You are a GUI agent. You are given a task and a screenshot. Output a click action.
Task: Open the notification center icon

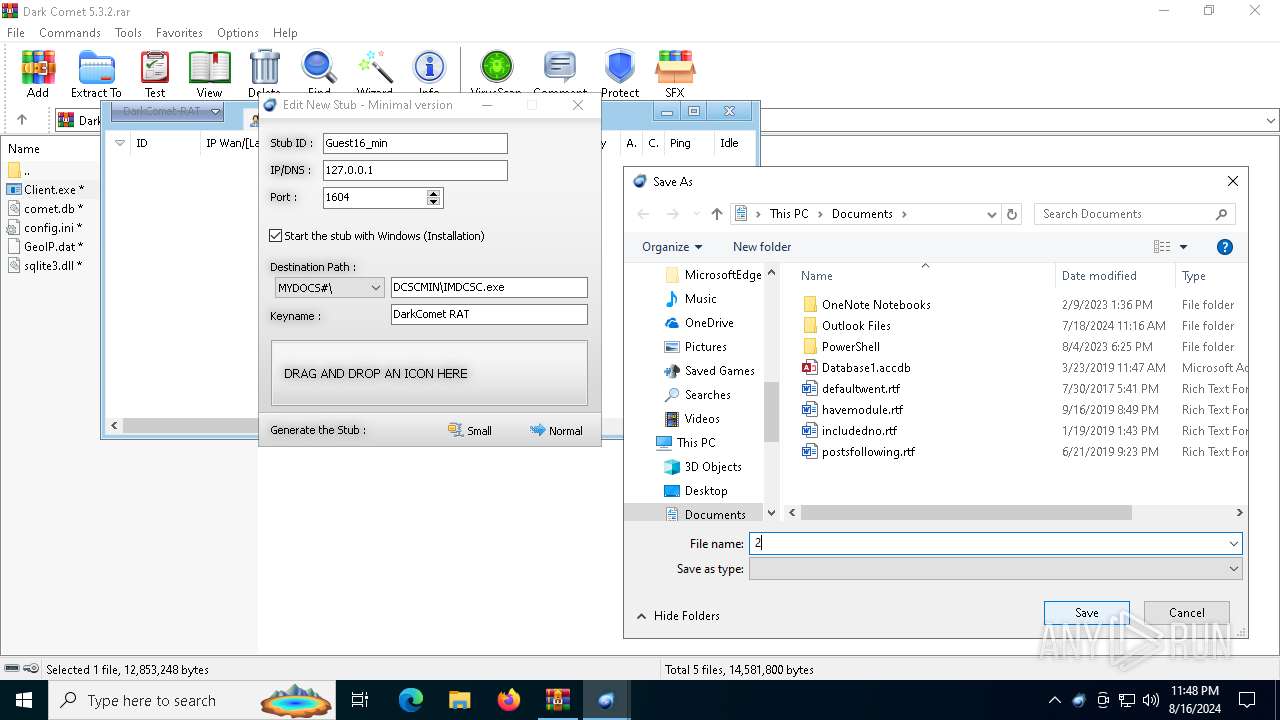tap(1247, 700)
